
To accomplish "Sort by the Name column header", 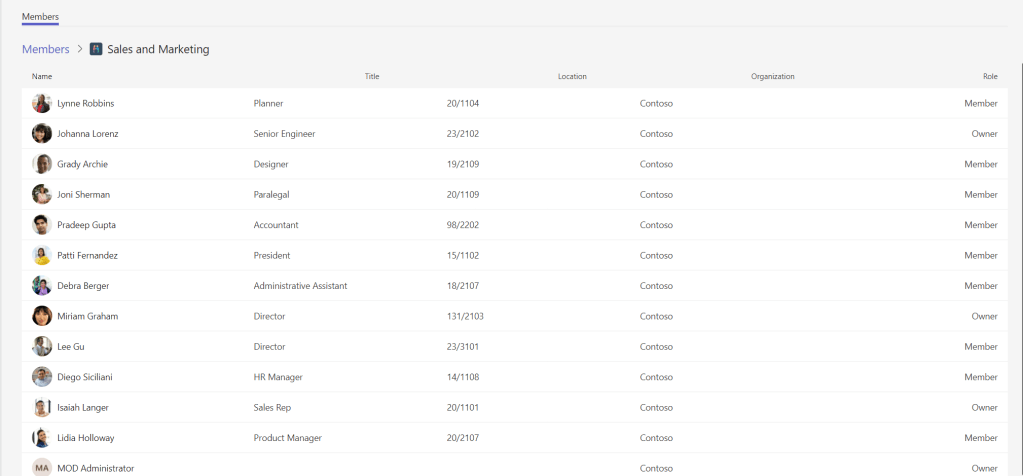I will (42, 76).
